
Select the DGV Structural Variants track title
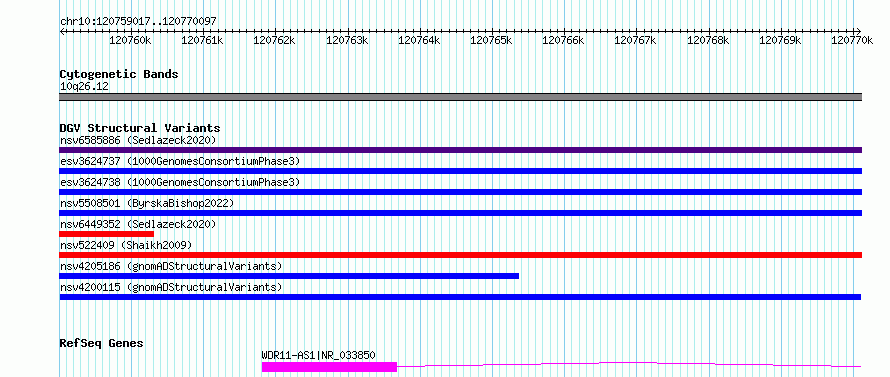(x=140, y=128)
